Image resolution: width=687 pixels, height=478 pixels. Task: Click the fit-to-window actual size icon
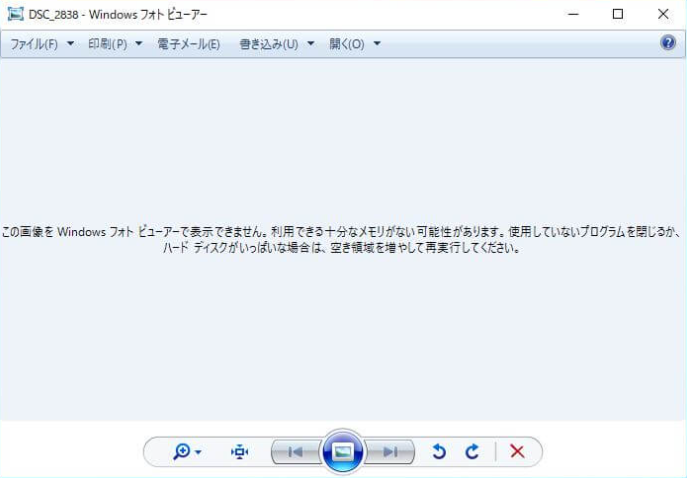(239, 452)
